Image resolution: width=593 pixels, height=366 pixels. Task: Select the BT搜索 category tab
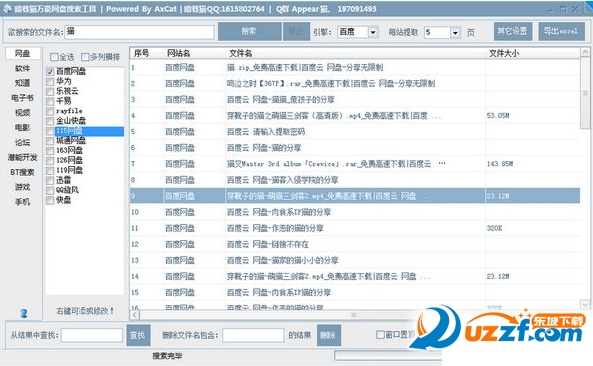[x=23, y=172]
